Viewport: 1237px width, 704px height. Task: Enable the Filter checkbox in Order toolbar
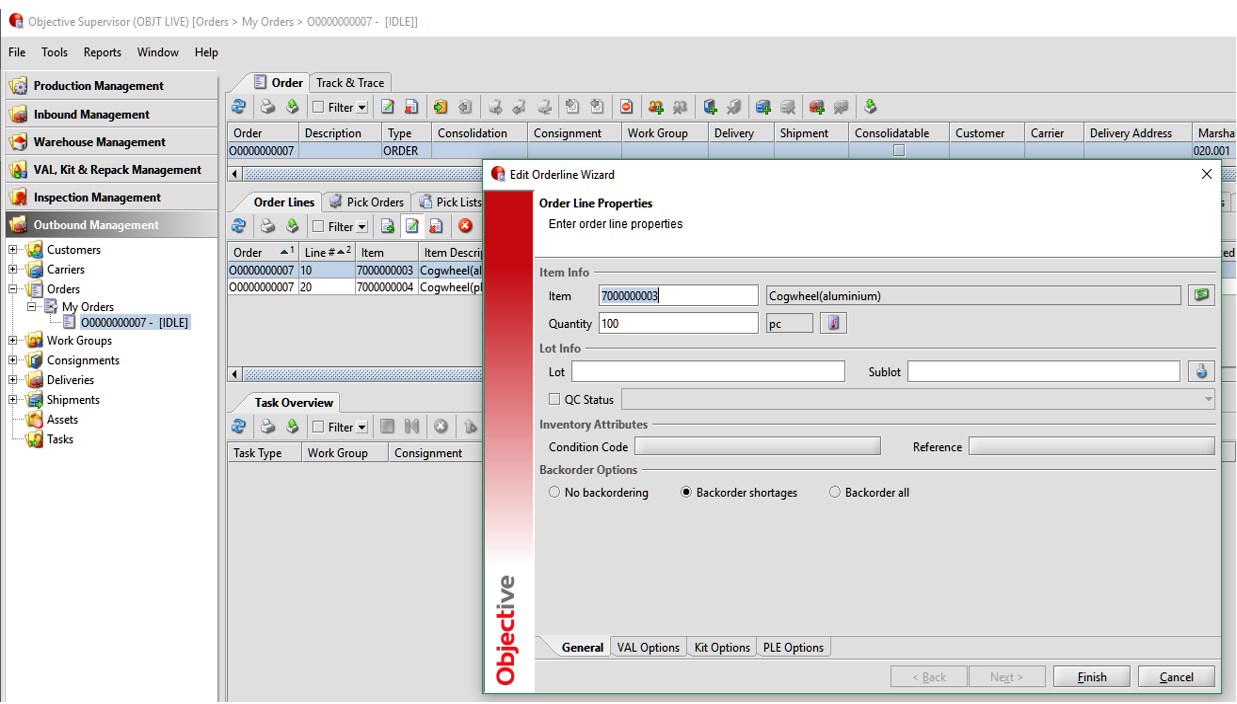pyautogui.click(x=318, y=107)
